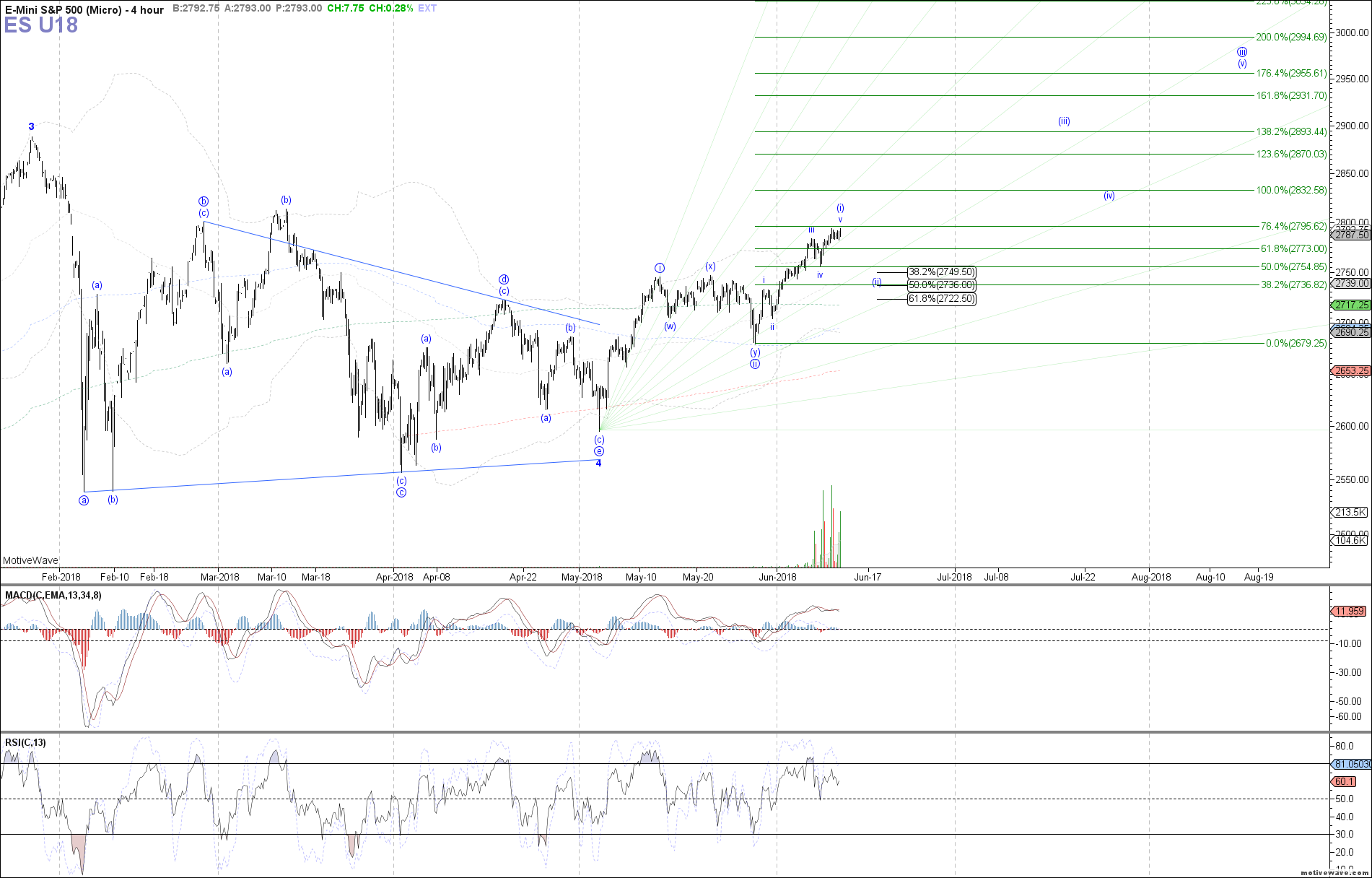Click the red 2653.25 price tag
Screen dimensions: 1372x878
(1351, 371)
